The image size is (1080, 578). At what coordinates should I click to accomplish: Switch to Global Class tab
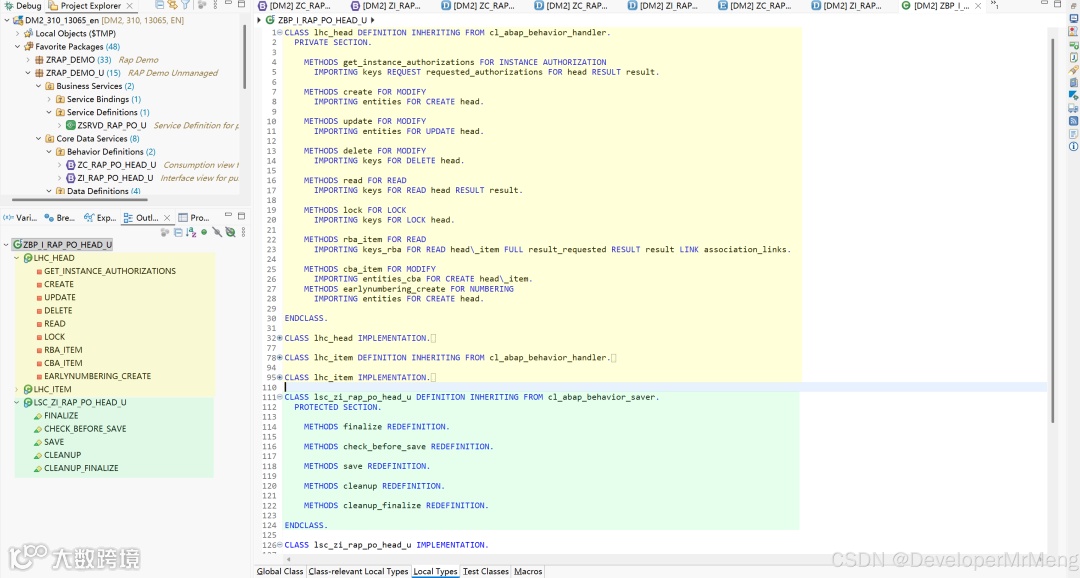pos(280,571)
